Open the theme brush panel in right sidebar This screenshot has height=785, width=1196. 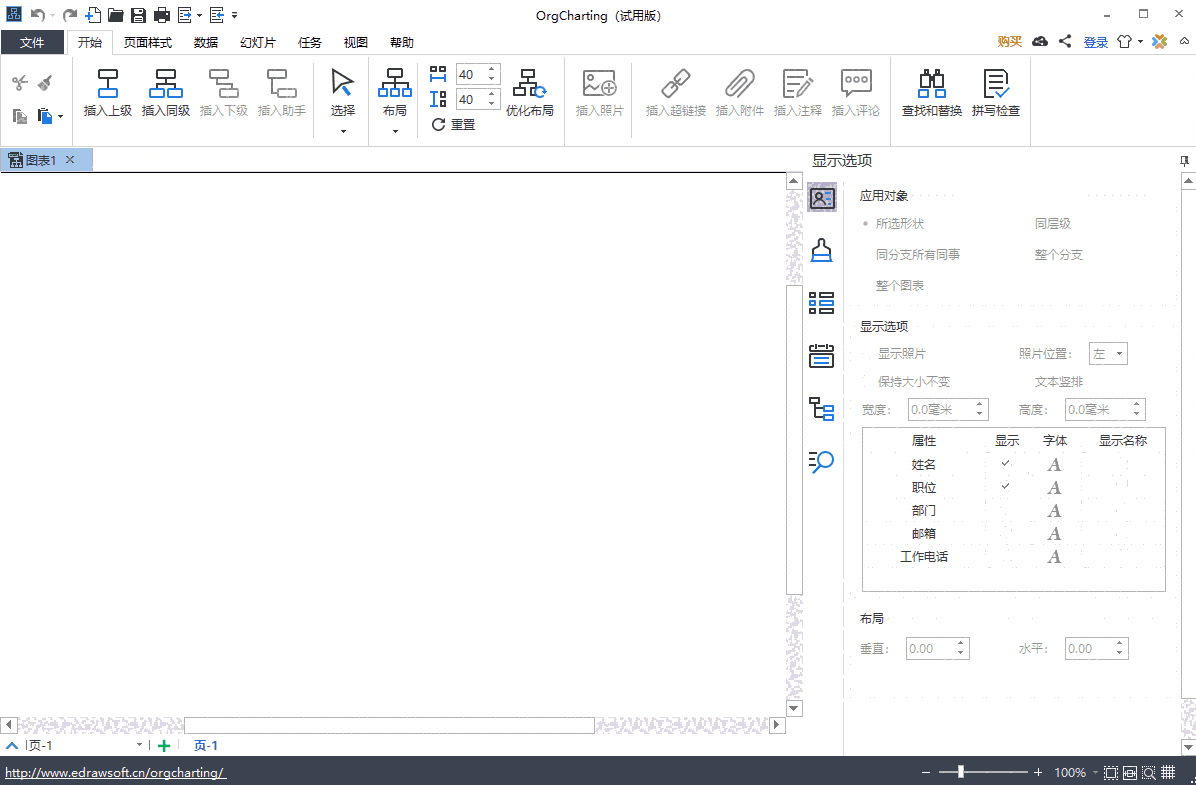point(821,250)
